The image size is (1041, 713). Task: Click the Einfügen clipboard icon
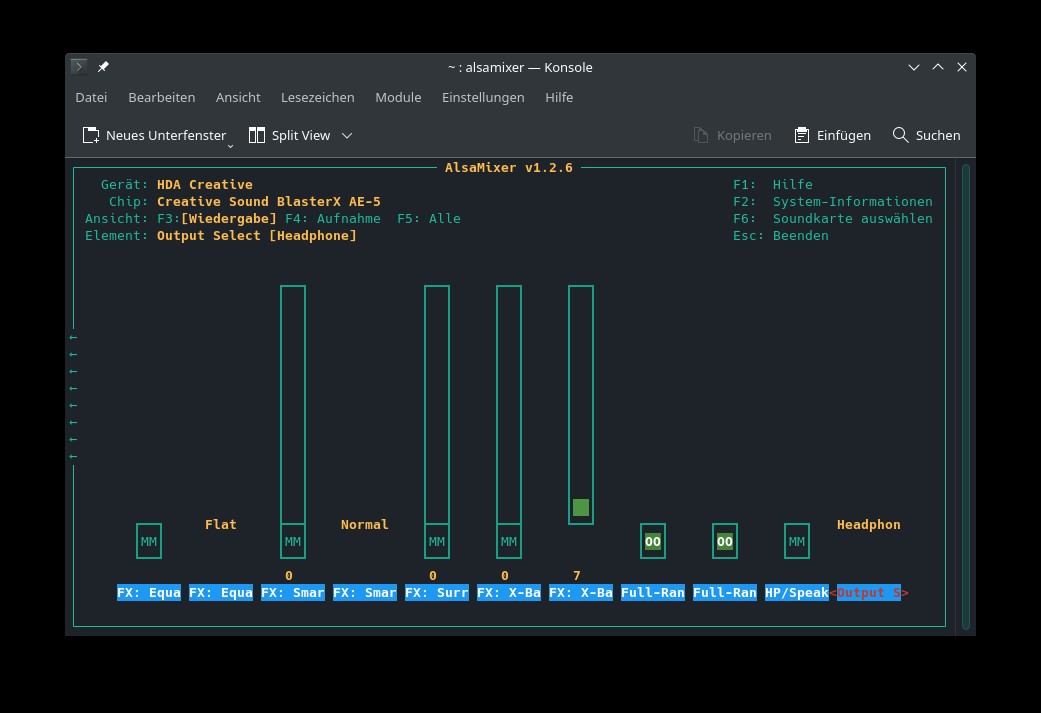[x=802, y=135]
